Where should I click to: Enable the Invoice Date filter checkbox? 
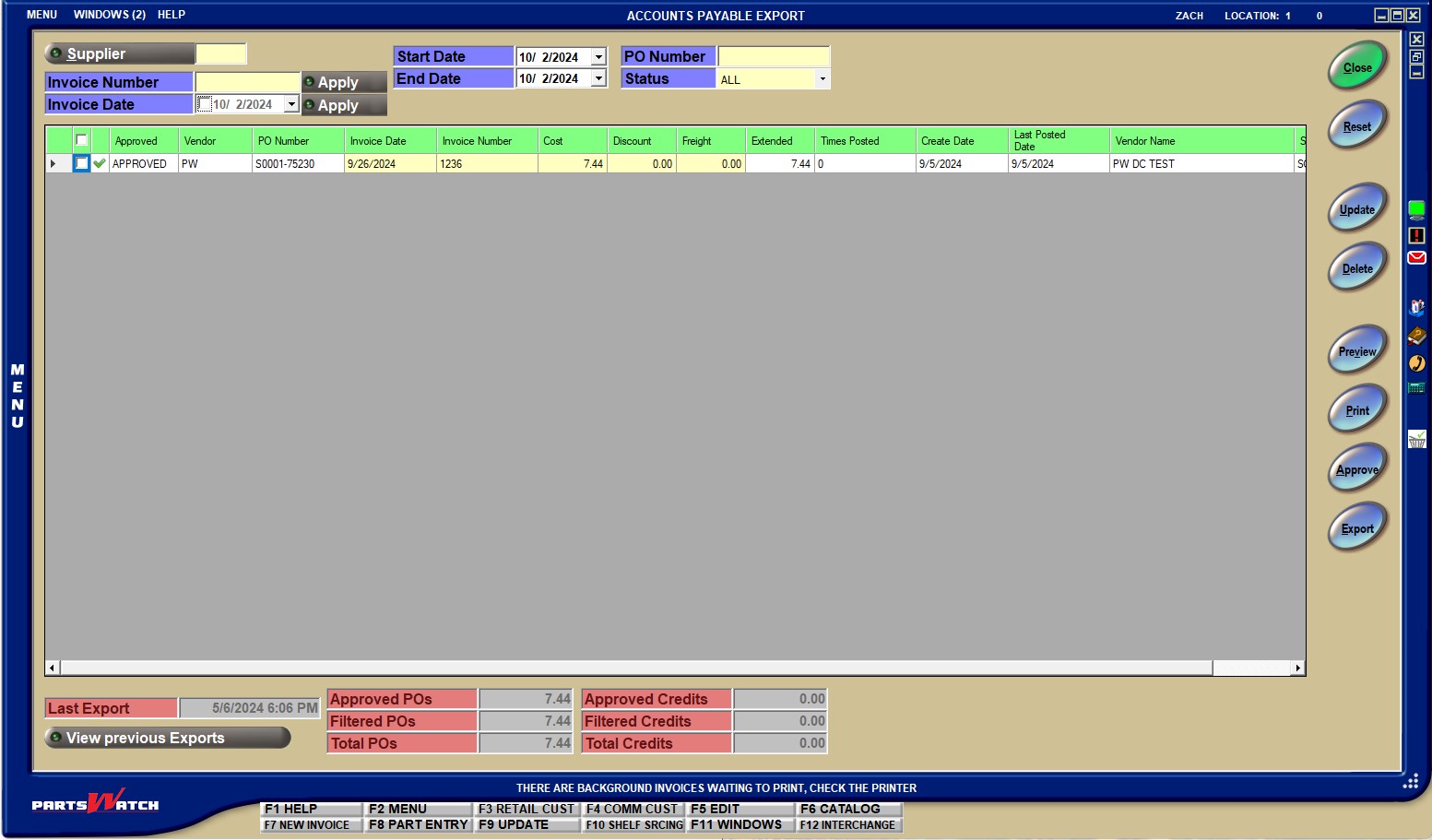pos(205,104)
